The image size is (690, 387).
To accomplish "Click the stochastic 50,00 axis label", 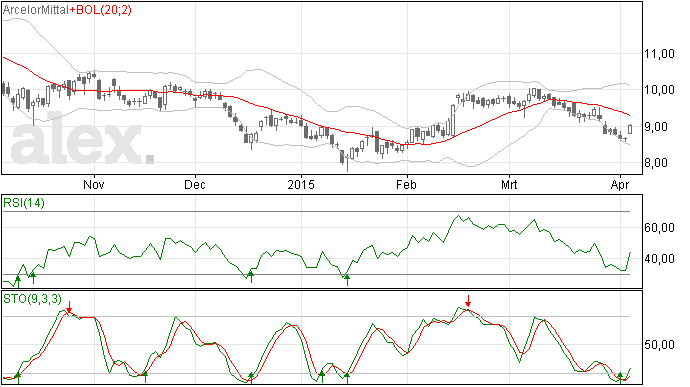I will 659,344.
